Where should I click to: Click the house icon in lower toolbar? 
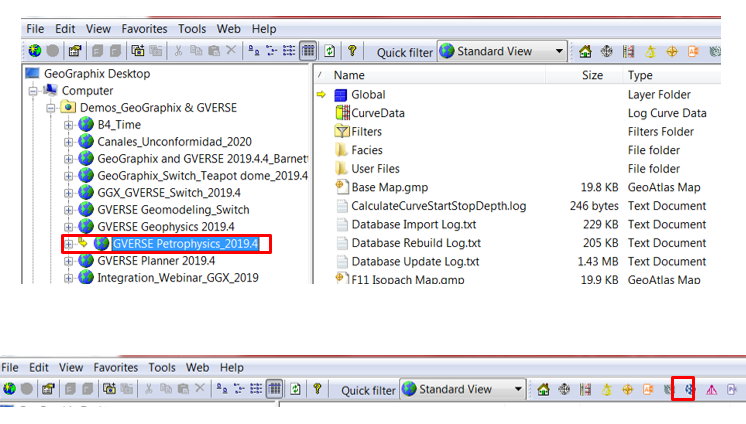tap(543, 390)
